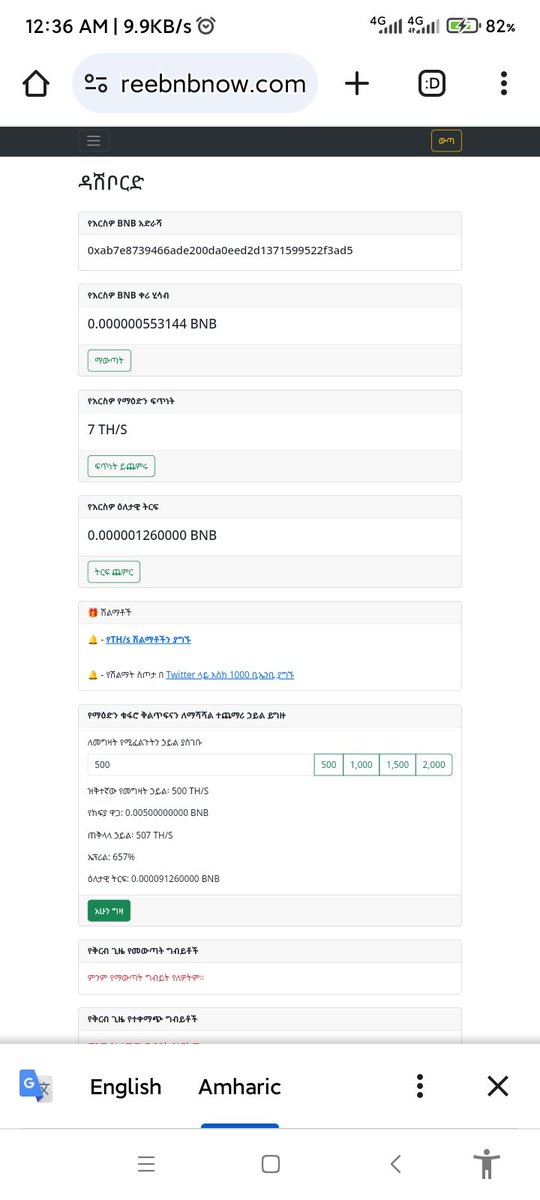Image resolution: width=540 pixels, height=1200 pixels.
Task: Close the translate bar
Action: coord(498,1086)
